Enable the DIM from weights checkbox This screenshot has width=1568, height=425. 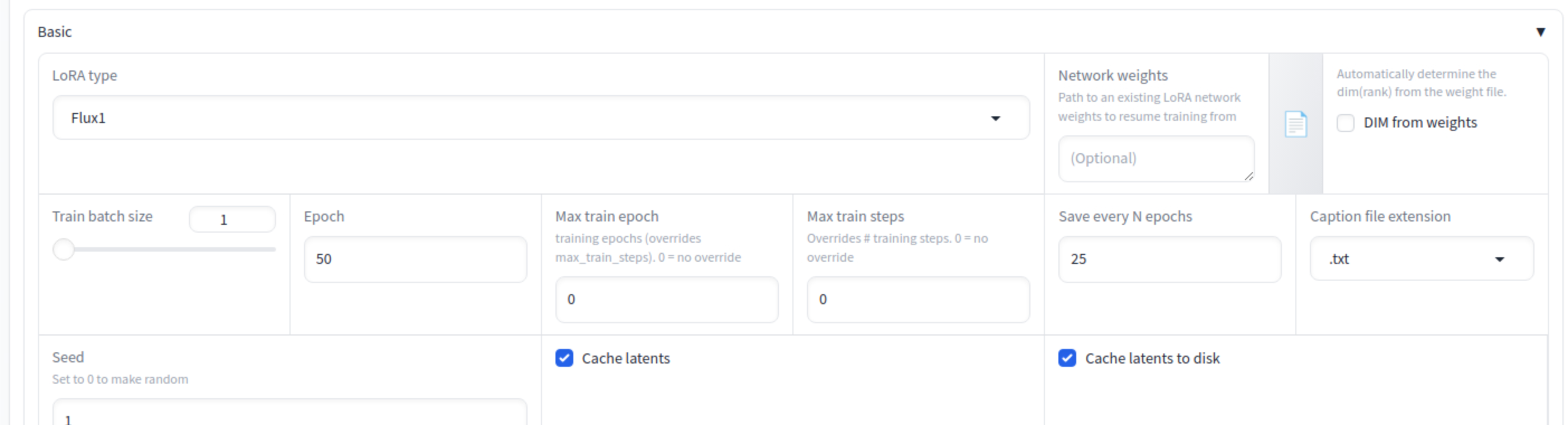[x=1345, y=123]
